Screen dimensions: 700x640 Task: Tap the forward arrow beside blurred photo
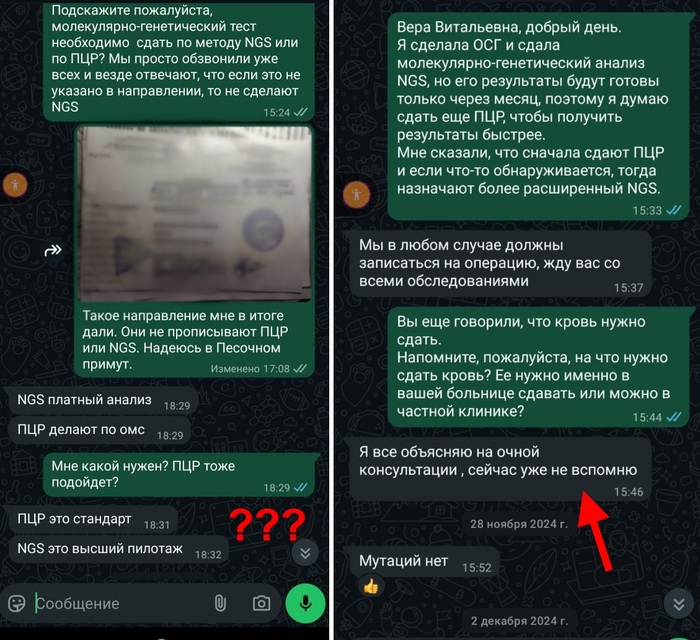[53, 250]
